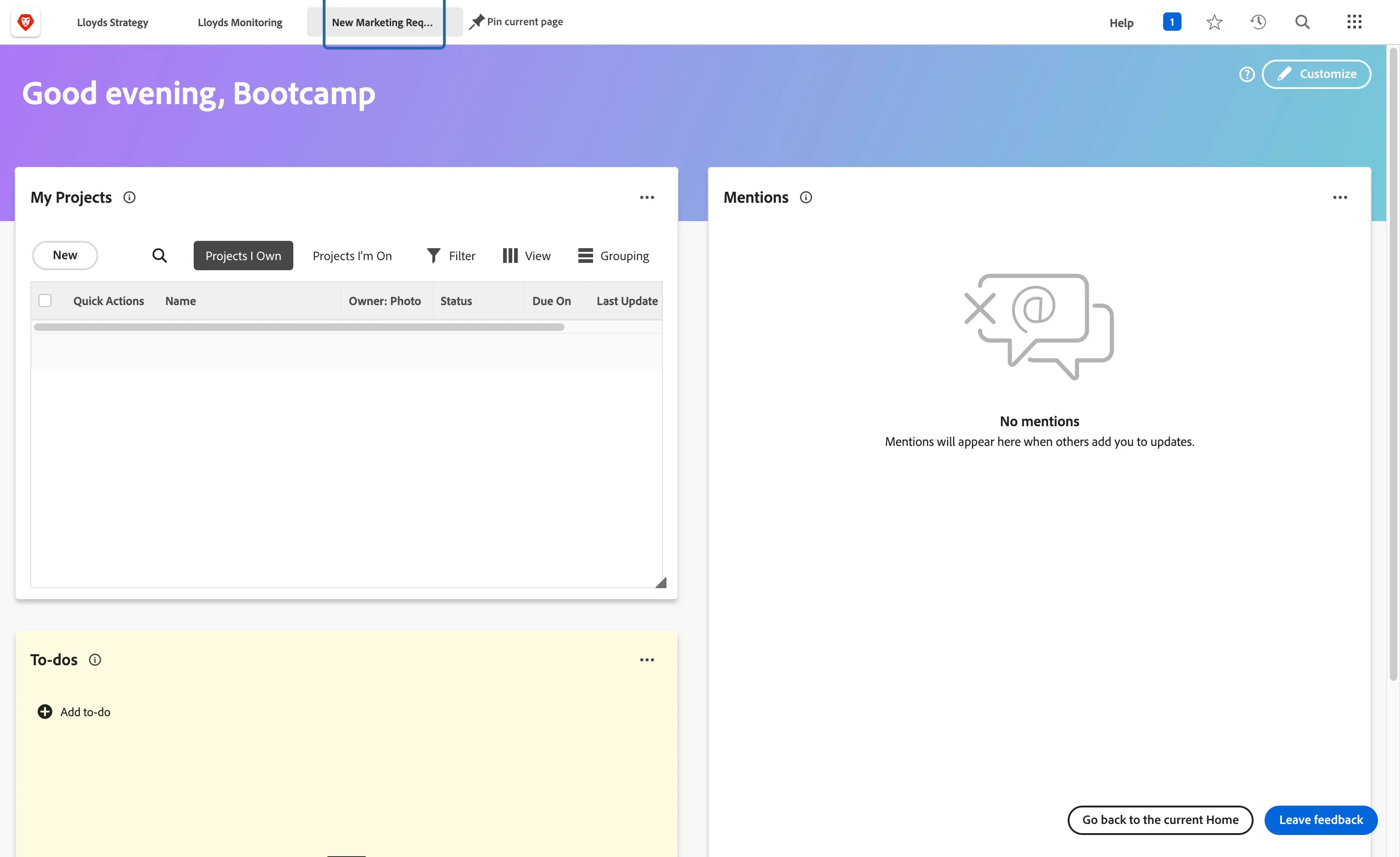Screen dimensions: 1400x857
Task: Open the To-dos more options menu
Action: coord(647,660)
